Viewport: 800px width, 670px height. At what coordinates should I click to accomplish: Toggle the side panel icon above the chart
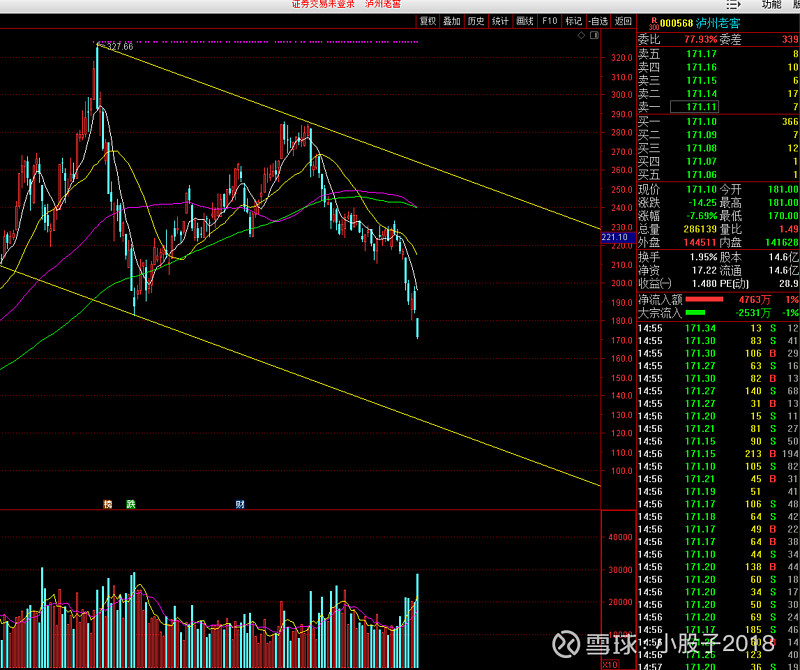coord(594,35)
